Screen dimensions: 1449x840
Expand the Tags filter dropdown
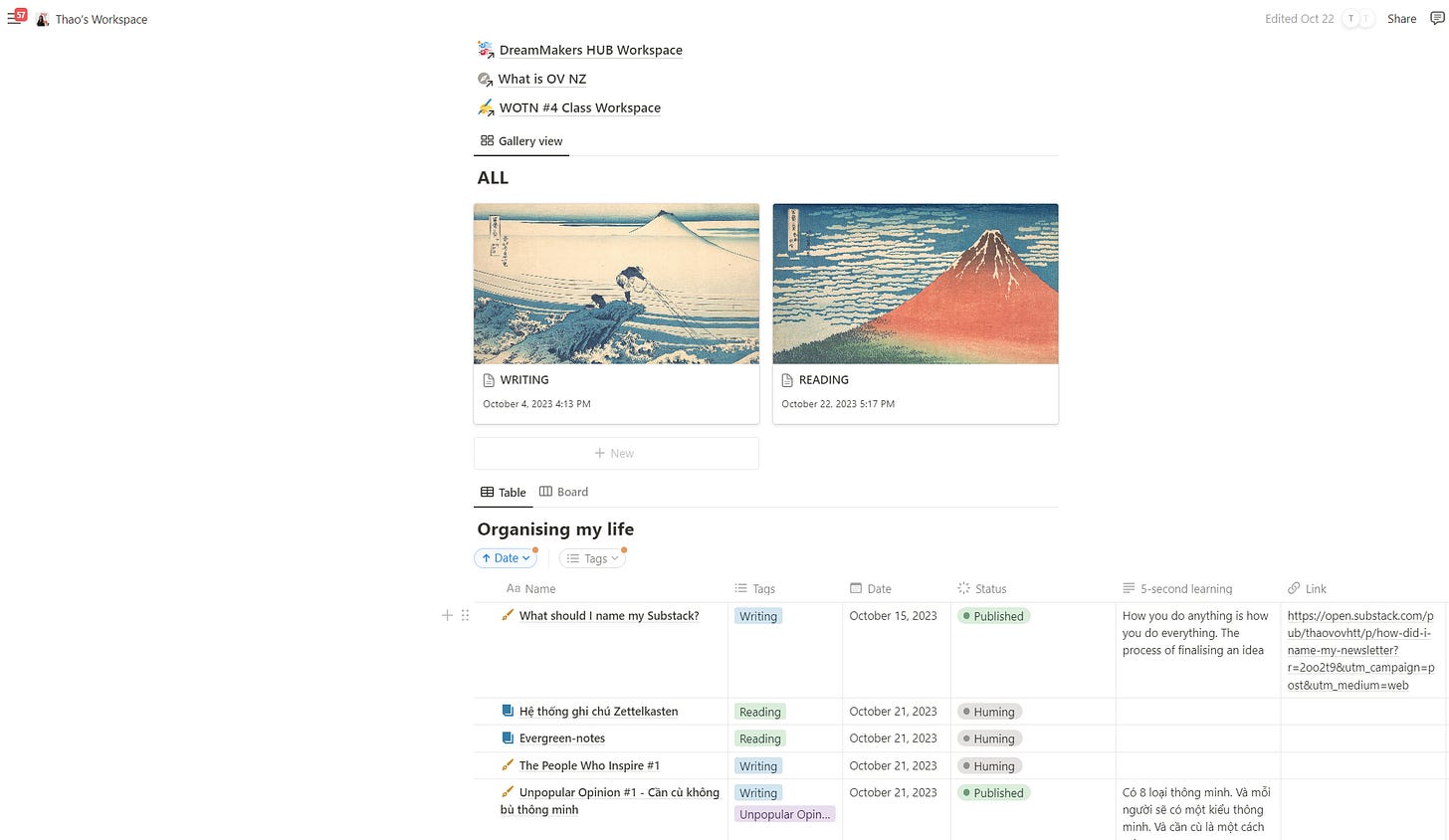click(x=592, y=558)
